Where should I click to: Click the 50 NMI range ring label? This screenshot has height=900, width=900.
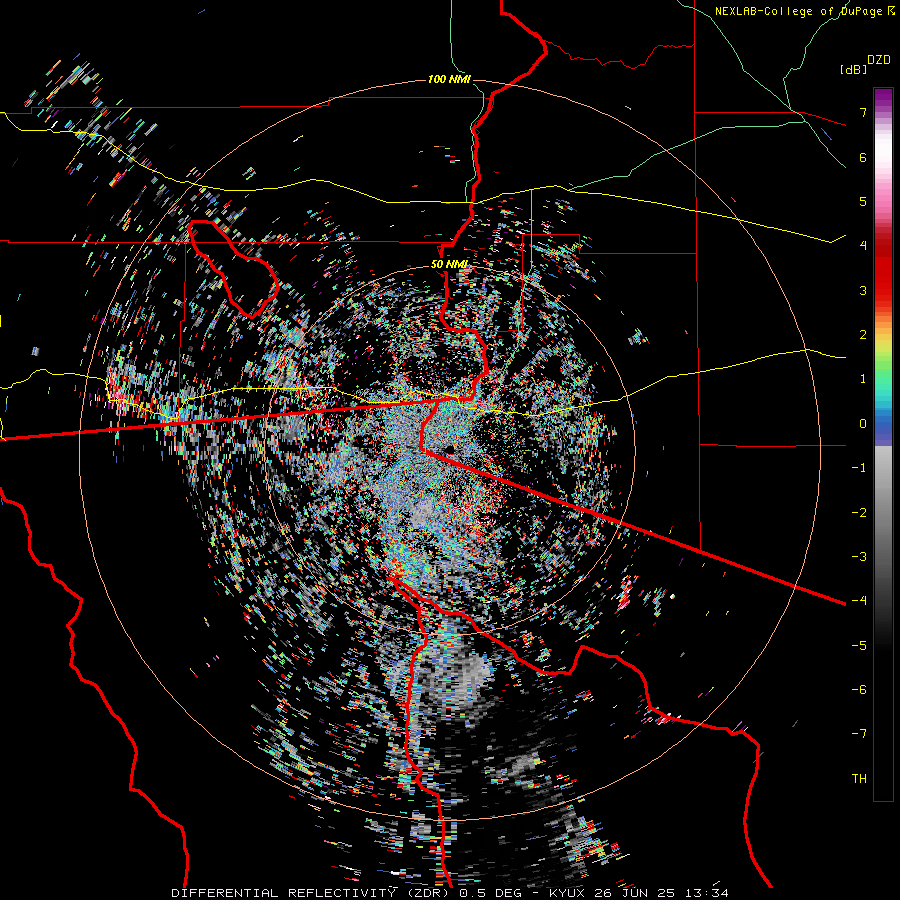(450, 265)
